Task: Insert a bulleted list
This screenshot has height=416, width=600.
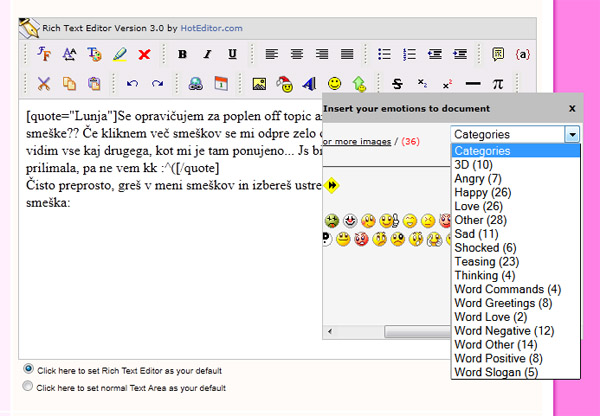Action: (385, 54)
